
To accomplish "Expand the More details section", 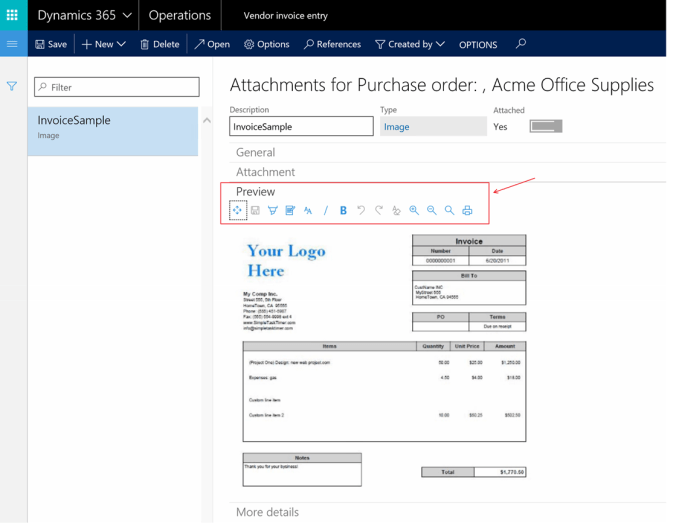I will [267, 512].
